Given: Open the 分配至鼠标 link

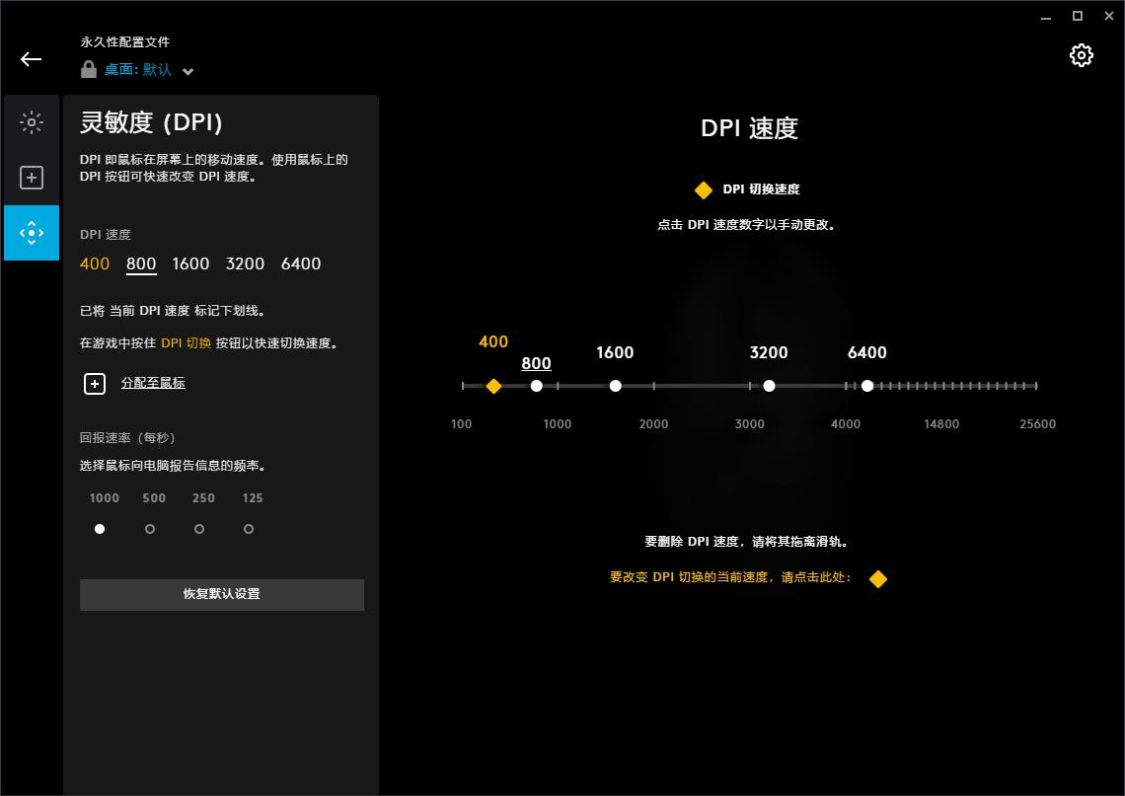Looking at the screenshot, I should (153, 383).
